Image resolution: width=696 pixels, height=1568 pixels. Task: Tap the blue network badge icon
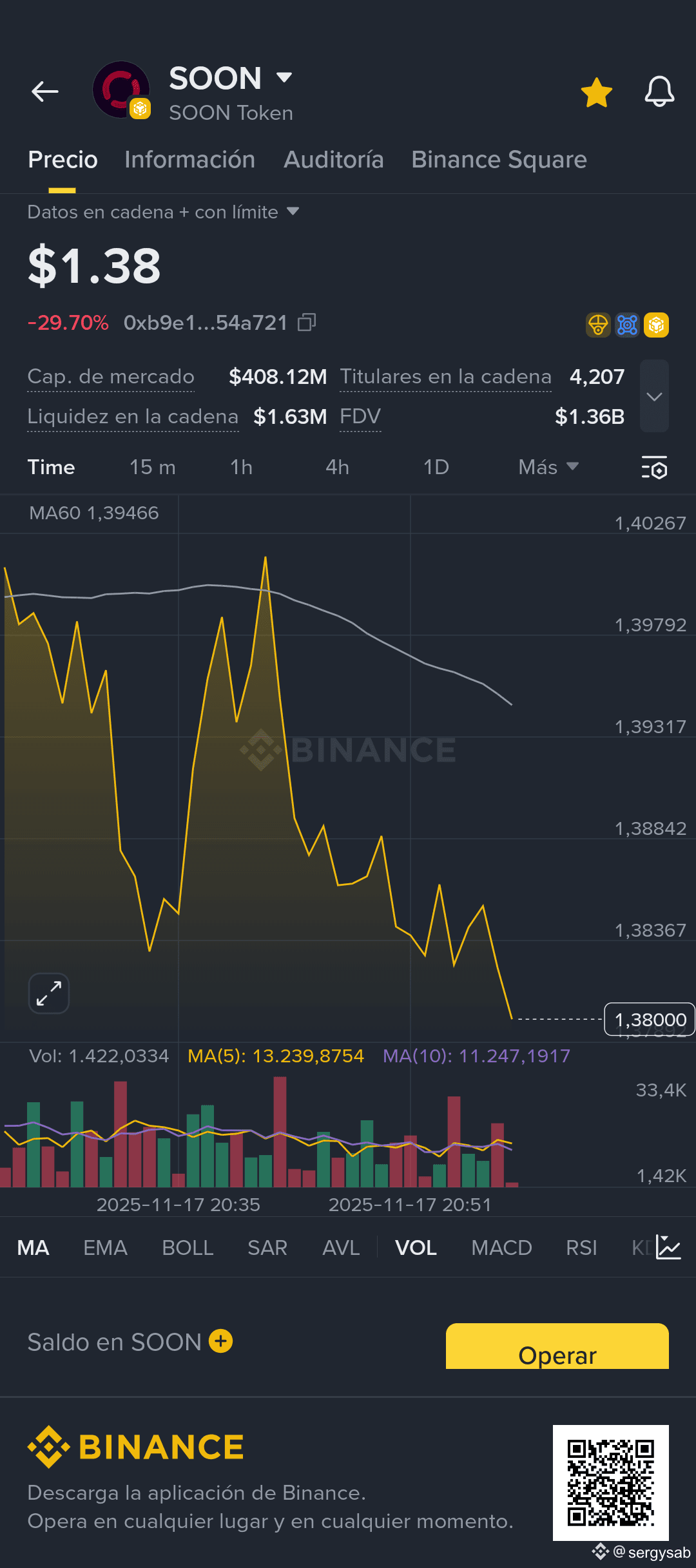pyautogui.click(x=627, y=325)
